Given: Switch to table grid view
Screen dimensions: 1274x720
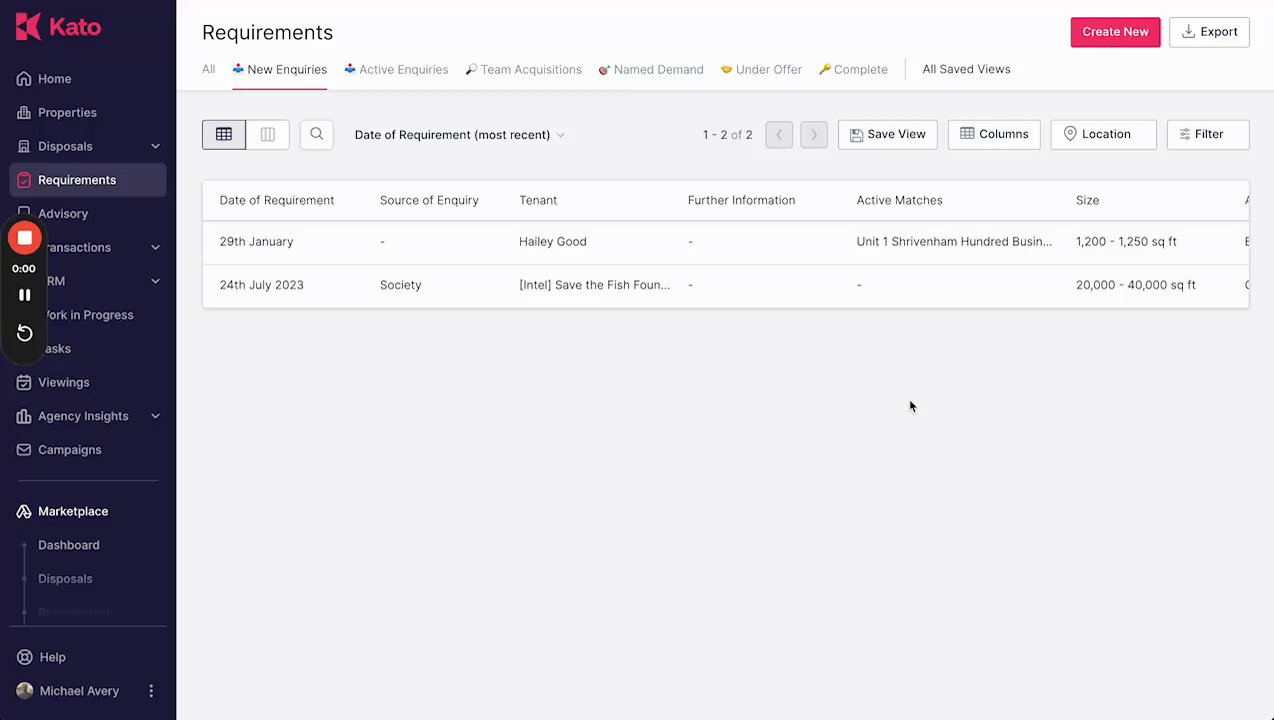Looking at the screenshot, I should (x=224, y=134).
